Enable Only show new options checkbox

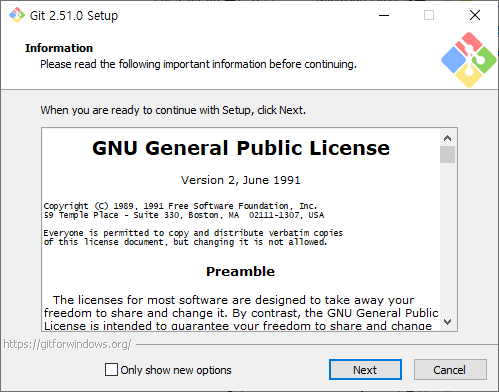(x=111, y=370)
